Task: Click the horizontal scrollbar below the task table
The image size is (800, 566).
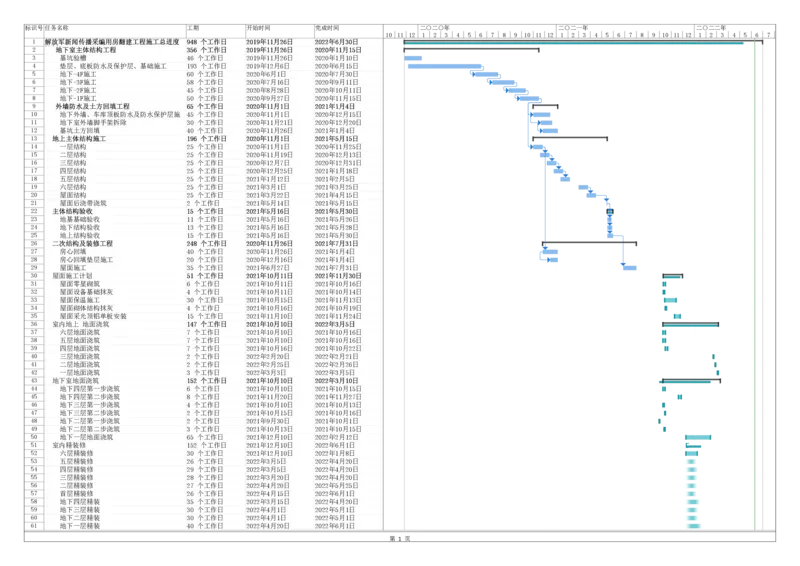Action: pos(200,533)
